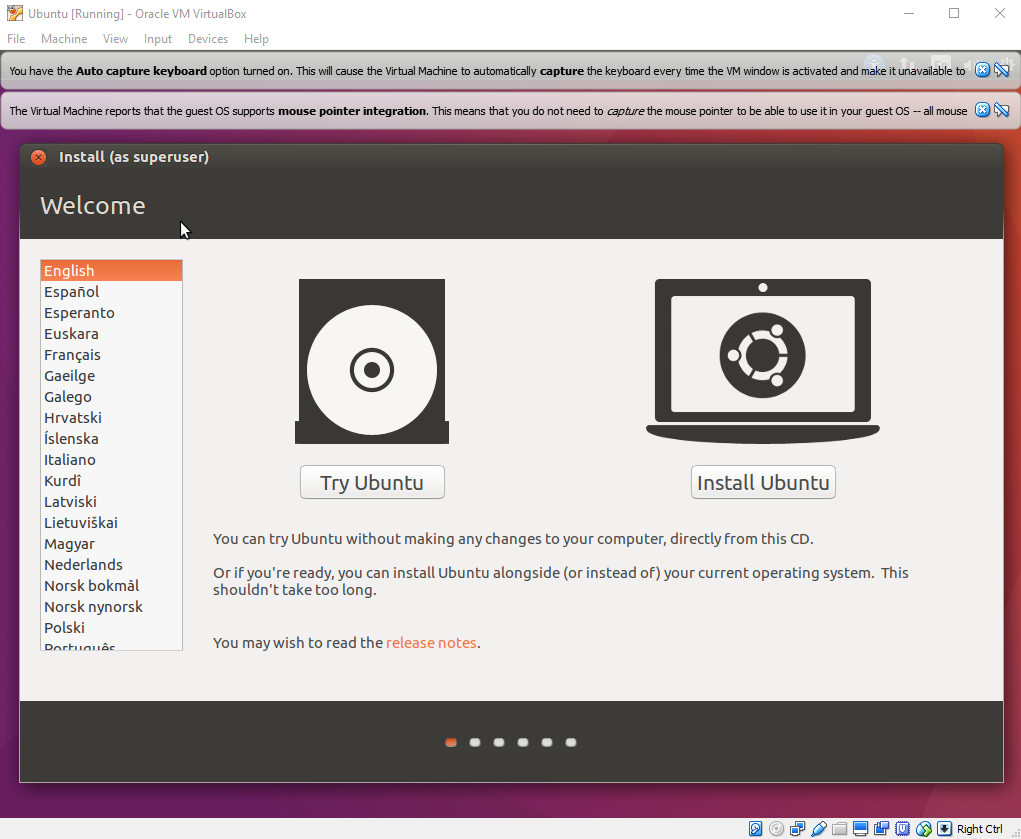Select English in the language list
The height and width of the screenshot is (839, 1021).
tap(111, 270)
